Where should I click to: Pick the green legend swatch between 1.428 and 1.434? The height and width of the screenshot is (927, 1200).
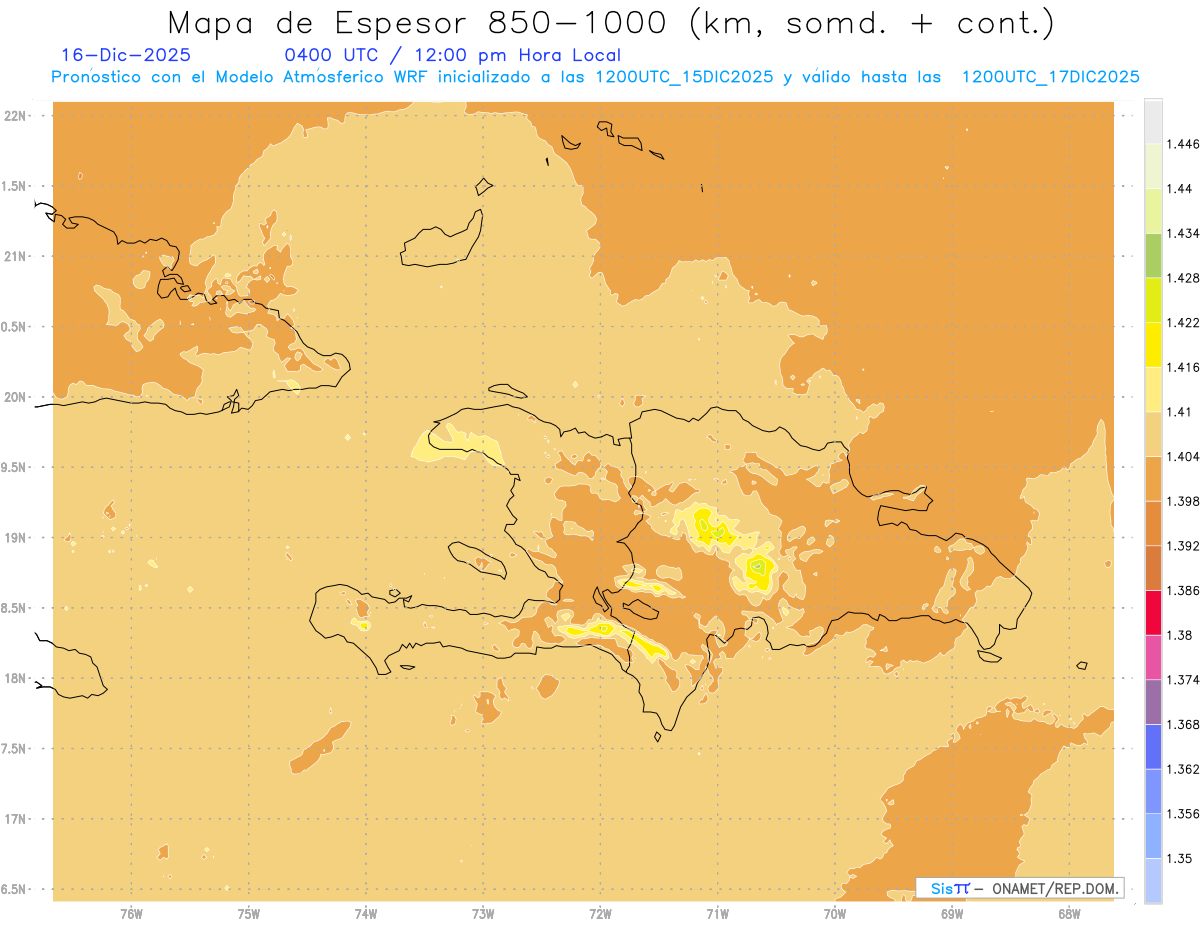click(1153, 255)
